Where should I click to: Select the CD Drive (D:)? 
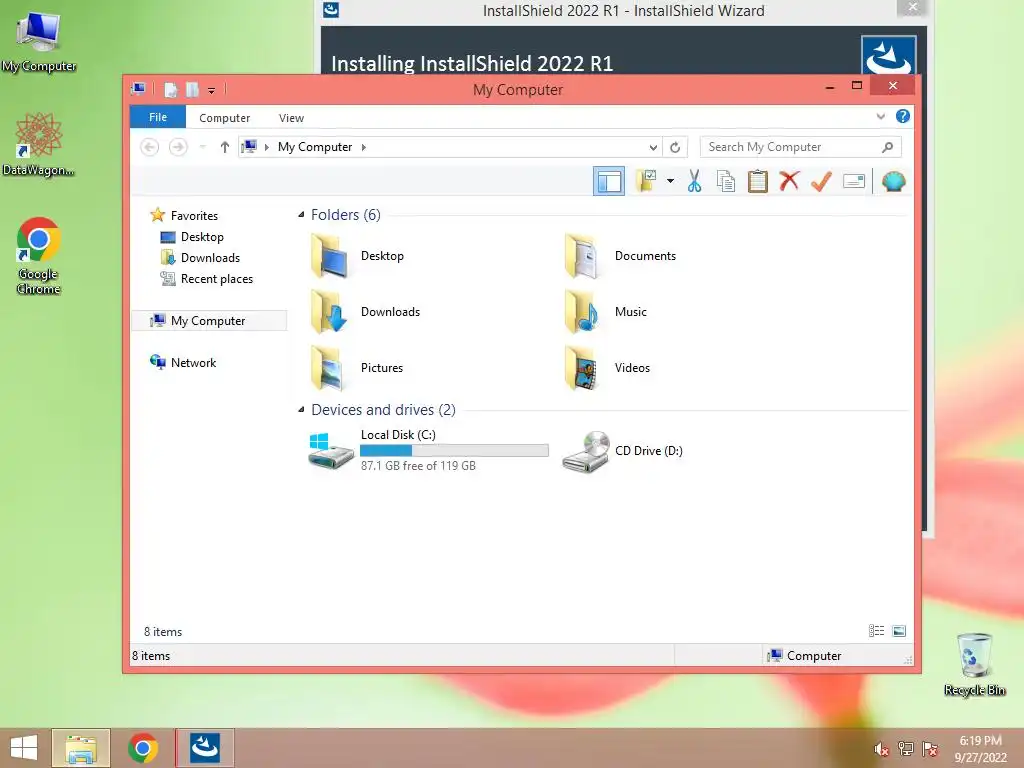[x=622, y=451]
